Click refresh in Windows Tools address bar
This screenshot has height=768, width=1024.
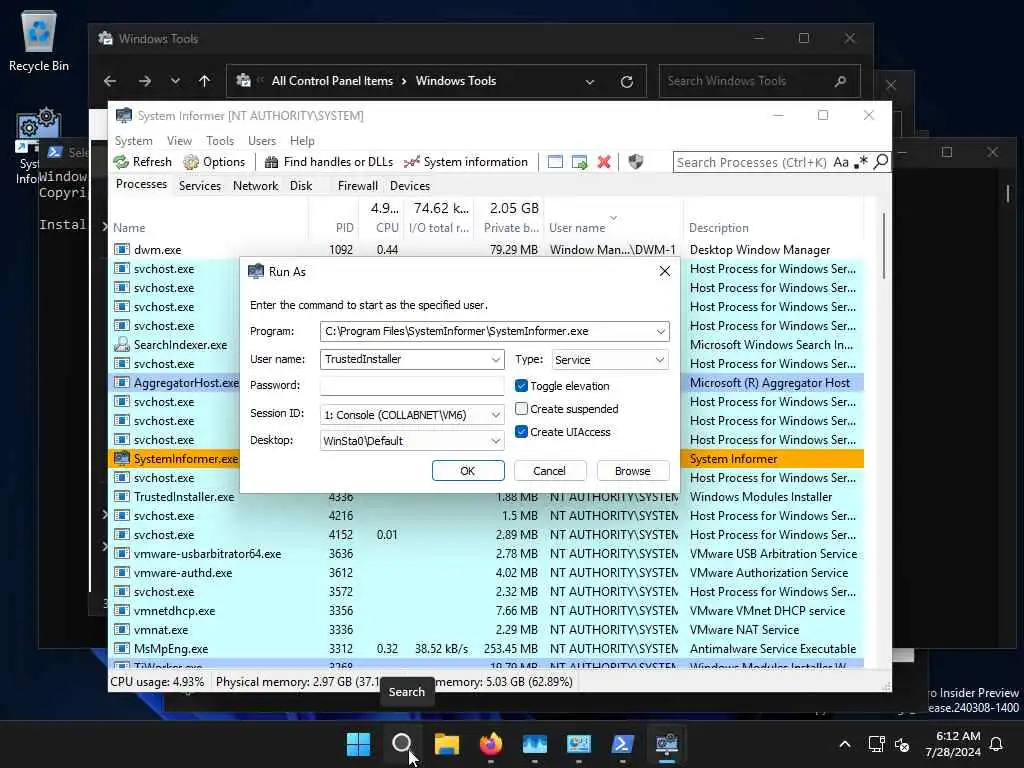click(x=626, y=82)
